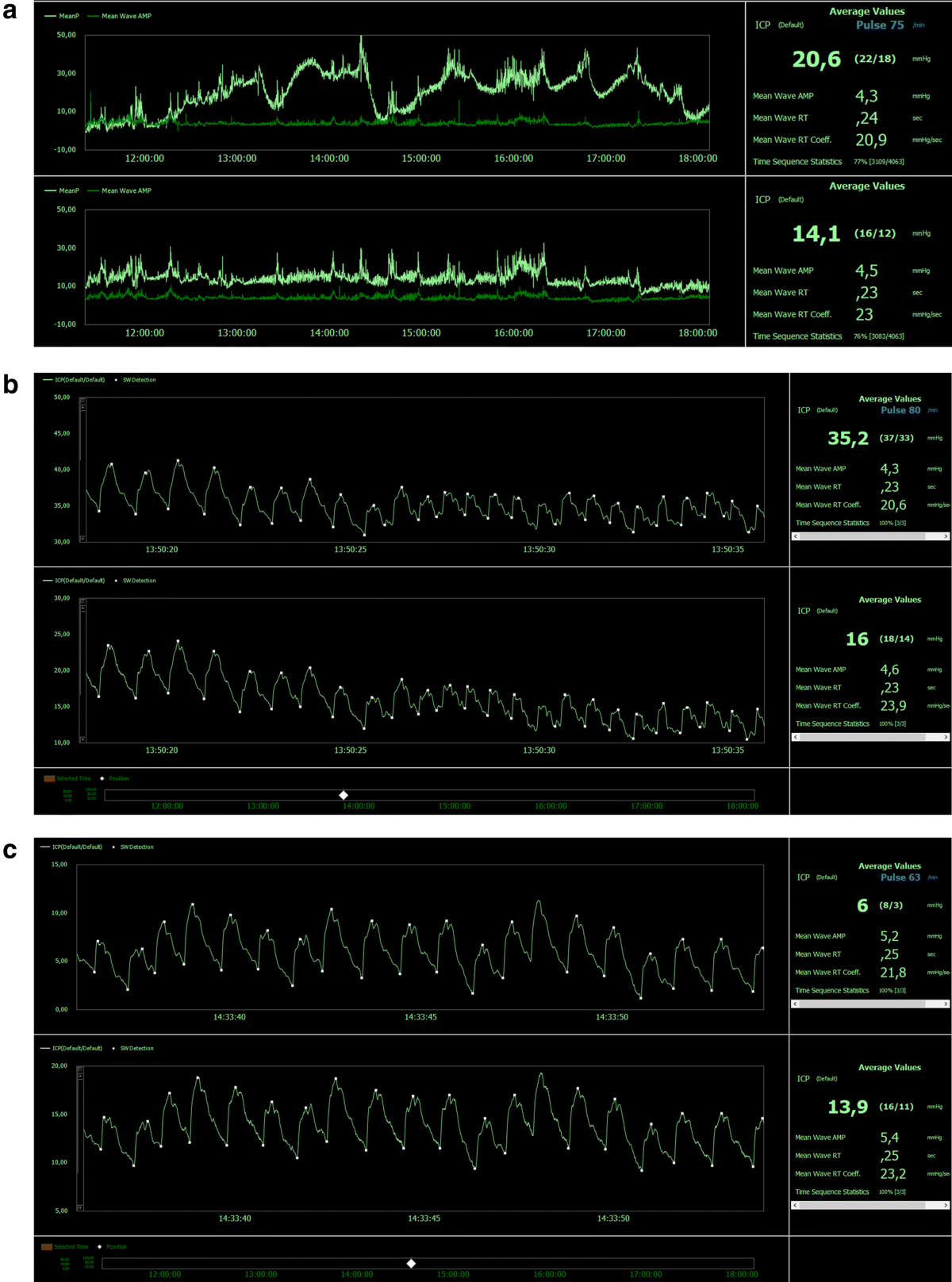Click Pulse 63 heading in bottom section
Image resolution: width=952 pixels, height=1282 pixels.
click(x=900, y=877)
